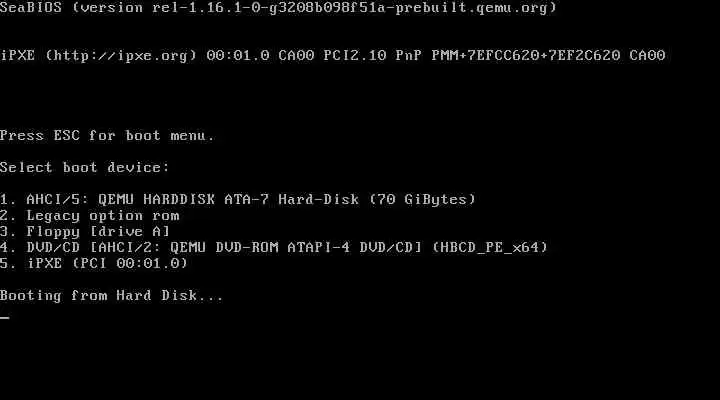Click the number '1.' before AHCI/5
The width and height of the screenshot is (720, 400).
[x=8, y=199]
